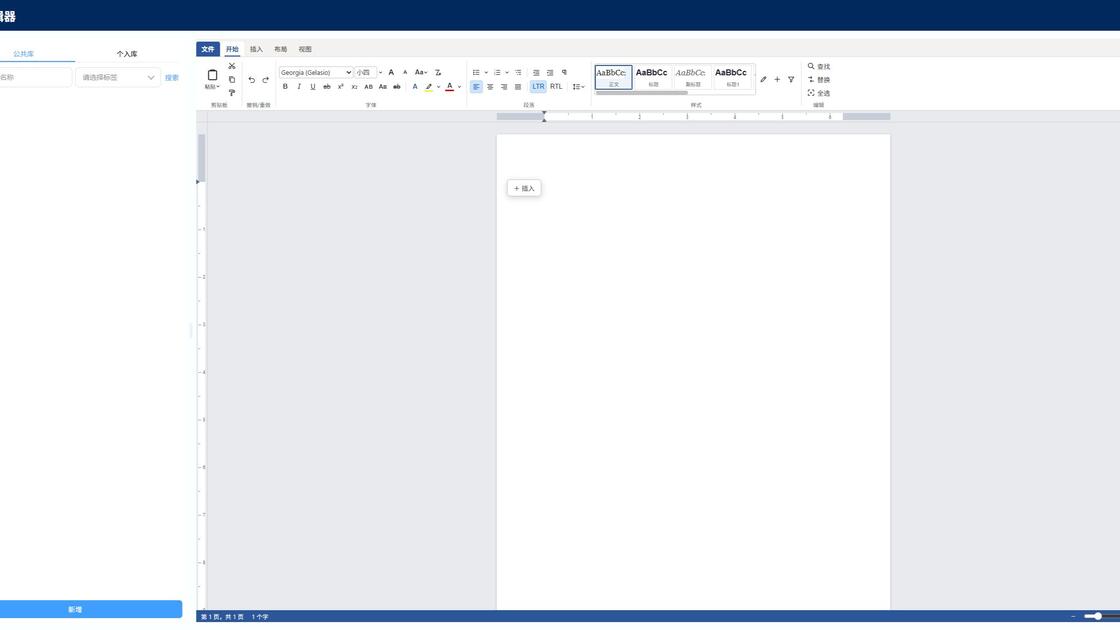Select the 副标题 subtitle style thumbnail
The width and height of the screenshot is (1120, 630).
coord(692,76)
